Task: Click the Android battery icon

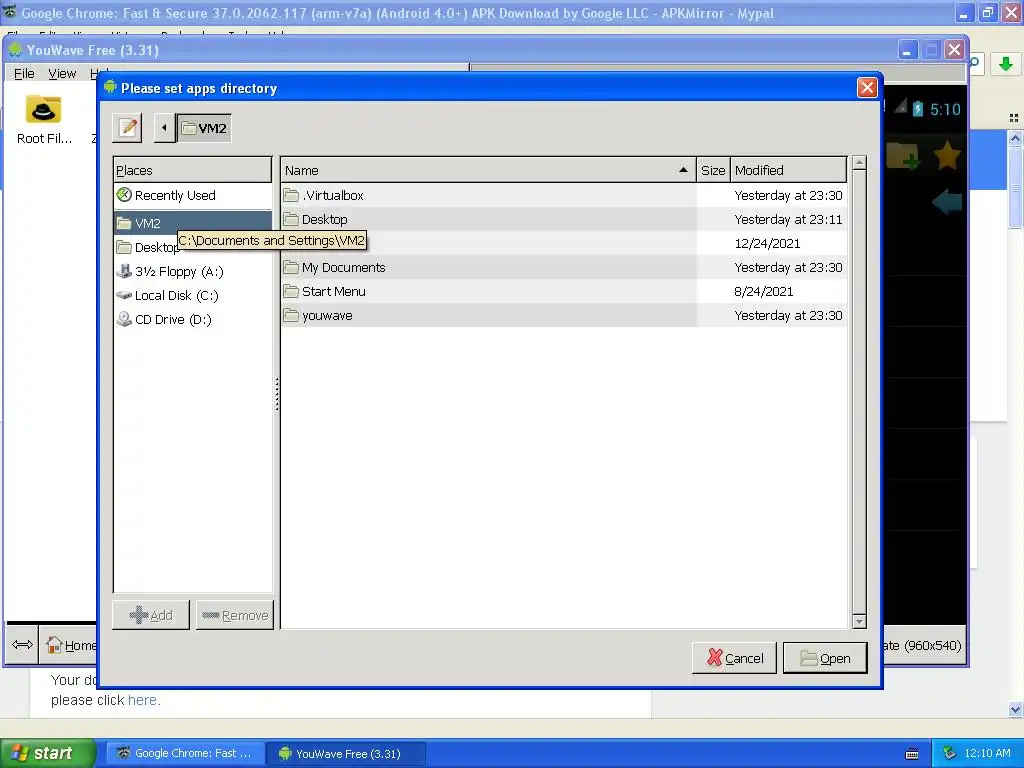Action: (x=918, y=108)
